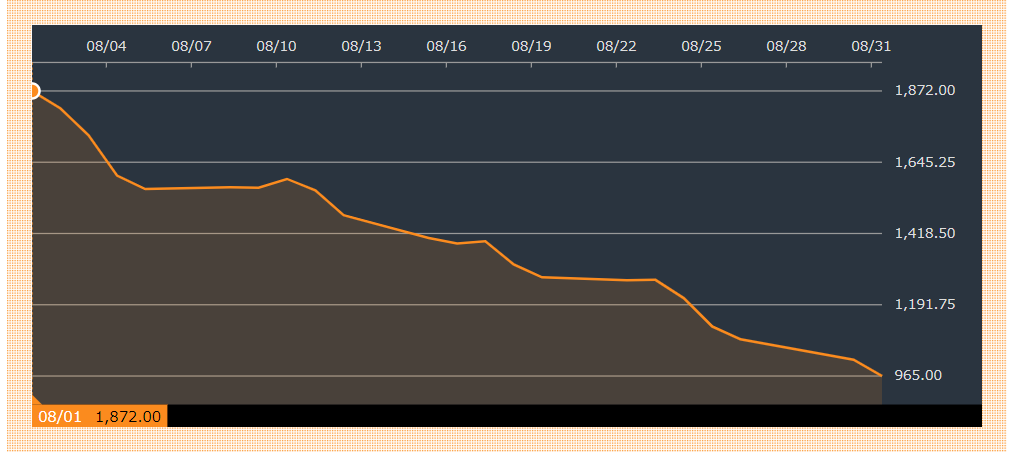Click the 1,645.25 y-axis value
Image resolution: width=1027 pixels, height=475 pixels.
coord(925,162)
